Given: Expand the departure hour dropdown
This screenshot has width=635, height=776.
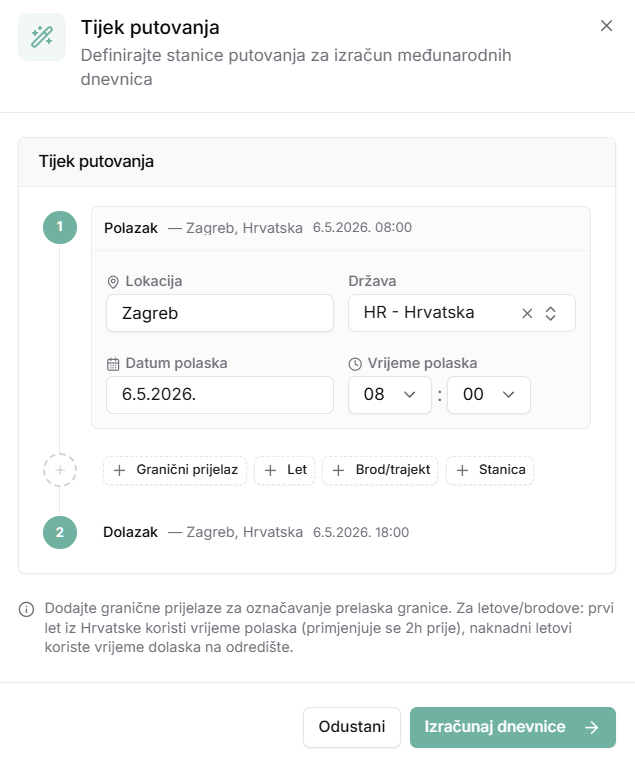Looking at the screenshot, I should [x=390, y=394].
